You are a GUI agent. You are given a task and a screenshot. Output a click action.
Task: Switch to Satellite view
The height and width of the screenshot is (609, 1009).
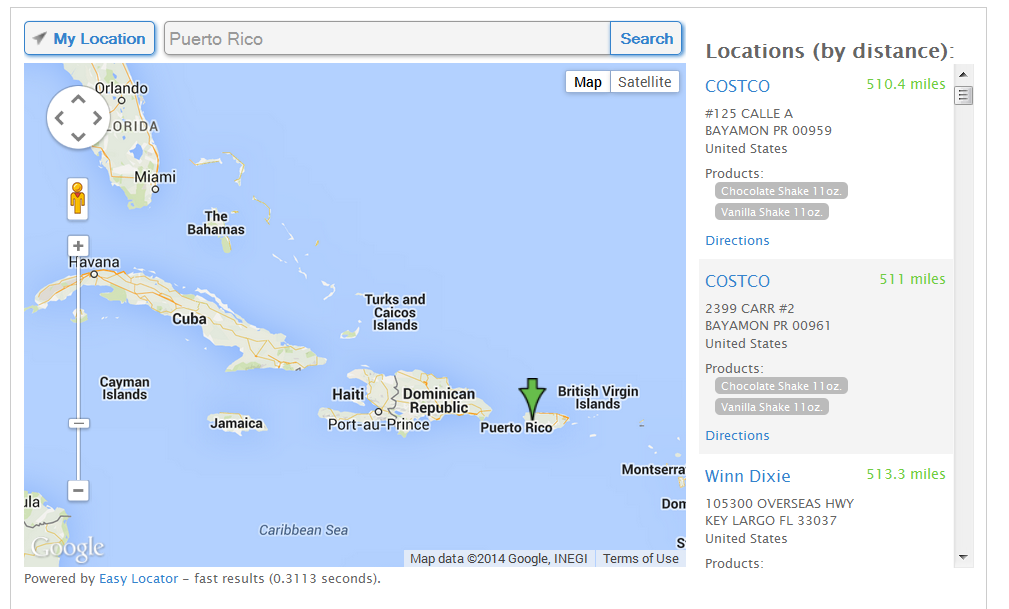coord(644,82)
